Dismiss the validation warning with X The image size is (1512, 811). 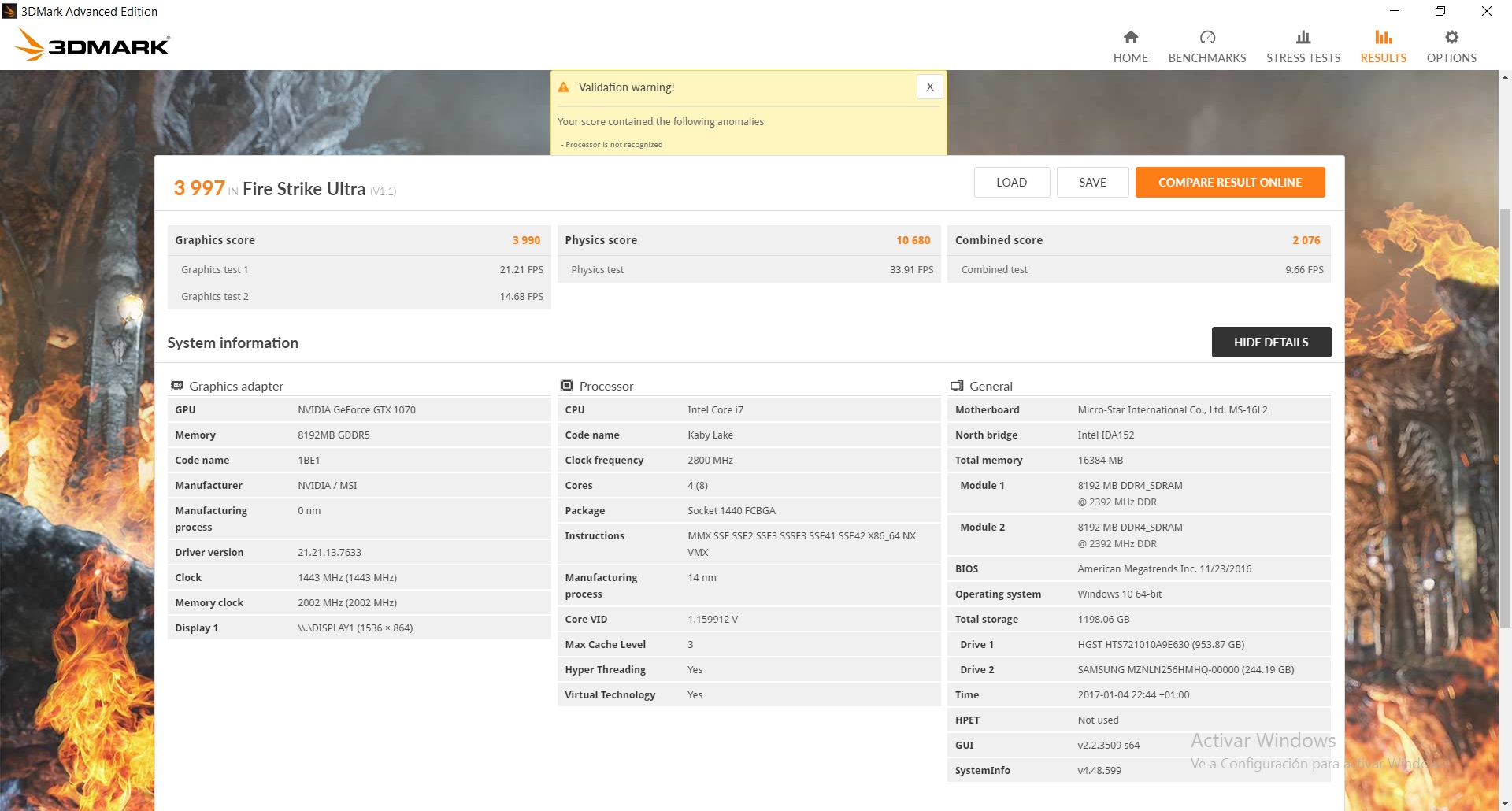pos(929,87)
